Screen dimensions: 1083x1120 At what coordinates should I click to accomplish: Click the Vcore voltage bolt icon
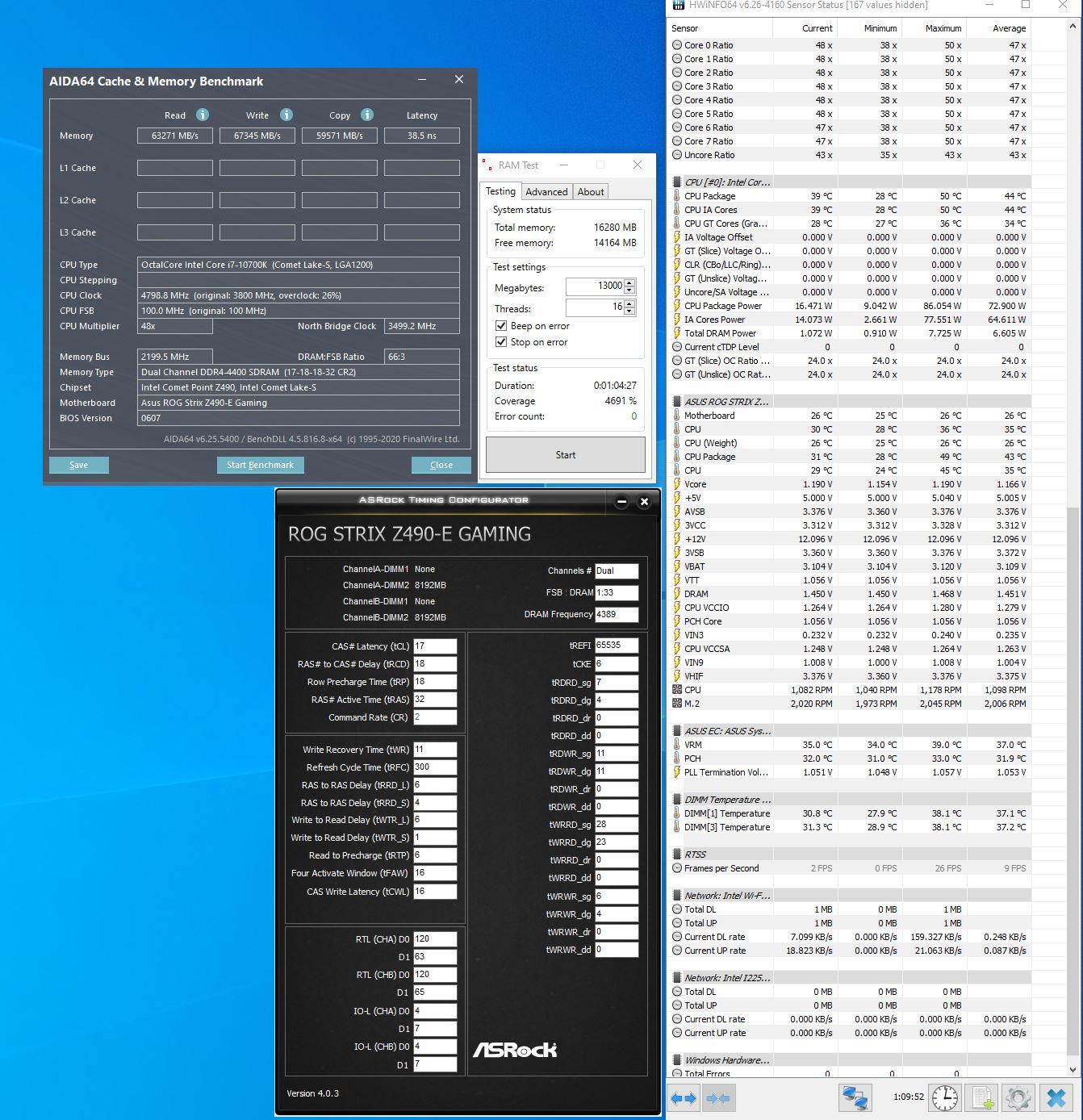(677, 484)
